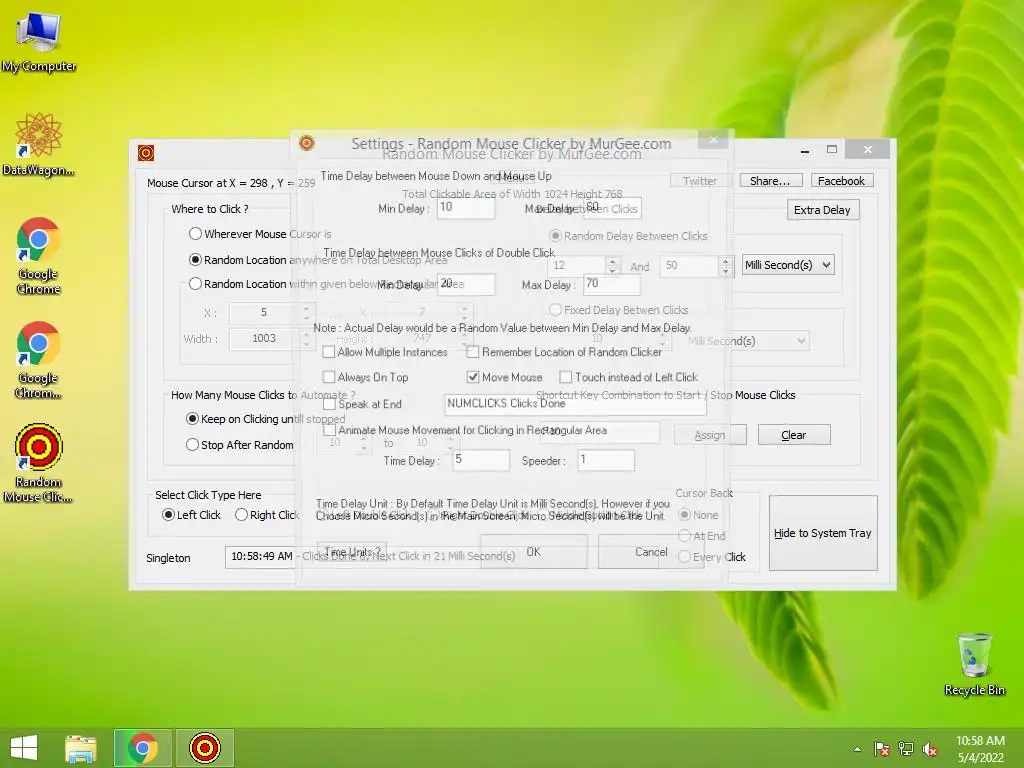This screenshot has height=768, width=1024.
Task: Enable Touch instead of Left Click
Action: (x=566, y=377)
